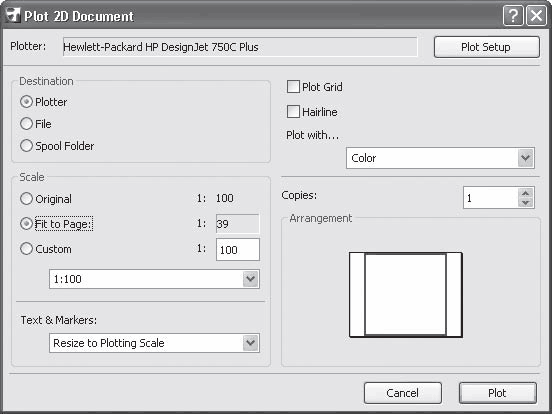Screen dimensions: 552x414
Task: Close the Plot 2D Document dialog
Action: [x=537, y=16]
